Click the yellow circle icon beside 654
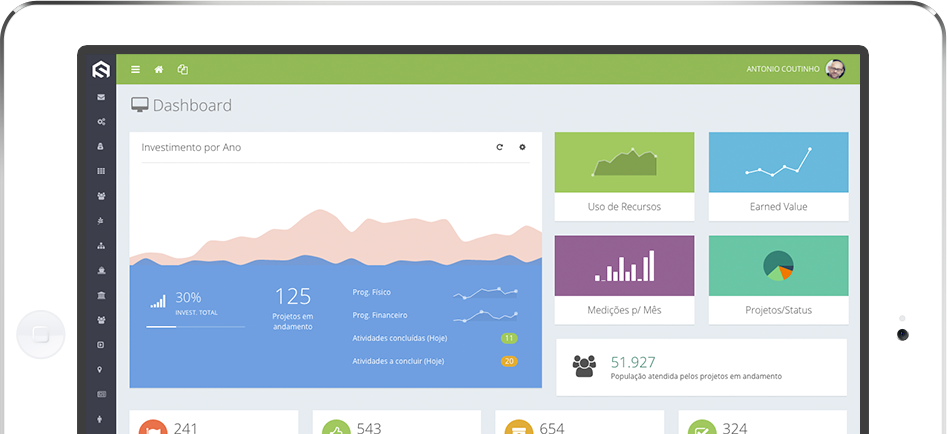 [x=519, y=427]
